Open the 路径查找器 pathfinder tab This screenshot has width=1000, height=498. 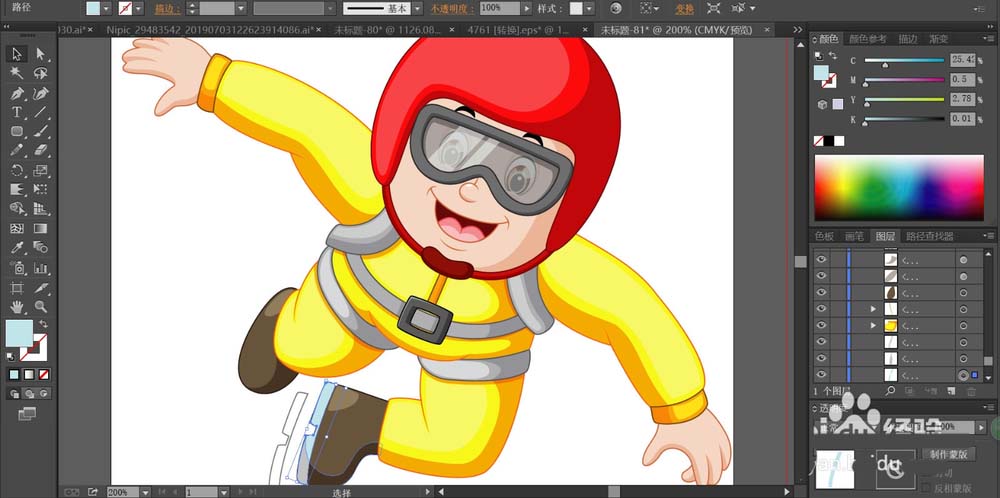tap(930, 236)
